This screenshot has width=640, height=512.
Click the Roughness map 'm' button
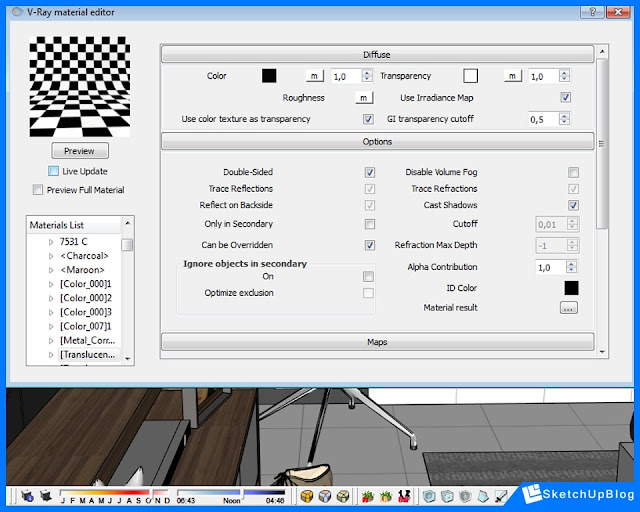click(364, 98)
